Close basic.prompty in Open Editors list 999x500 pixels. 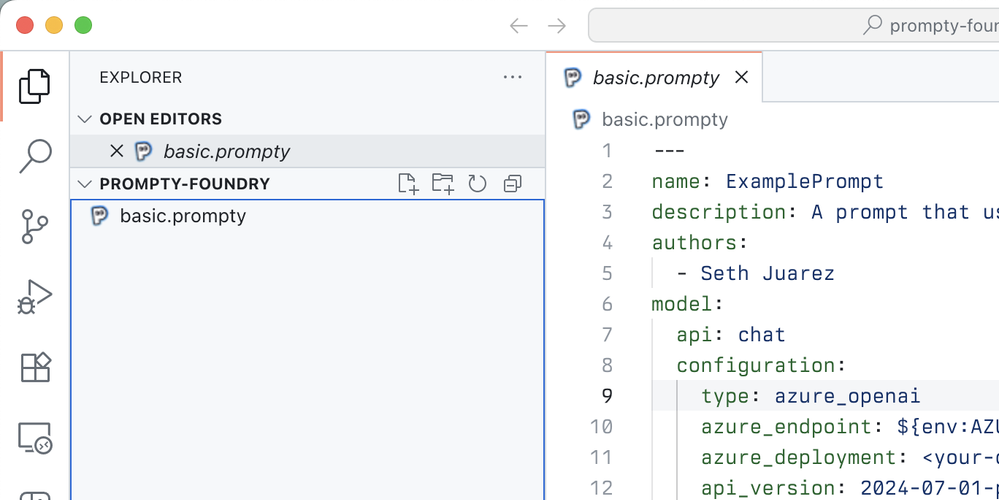[117, 152]
